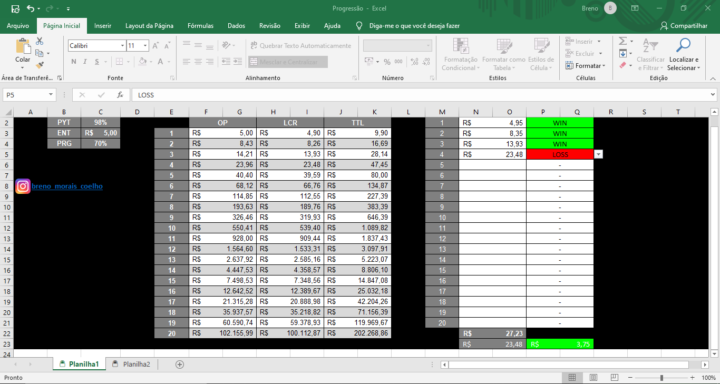Toggle italic I formatting
The image size is (720, 384).
[85, 62]
